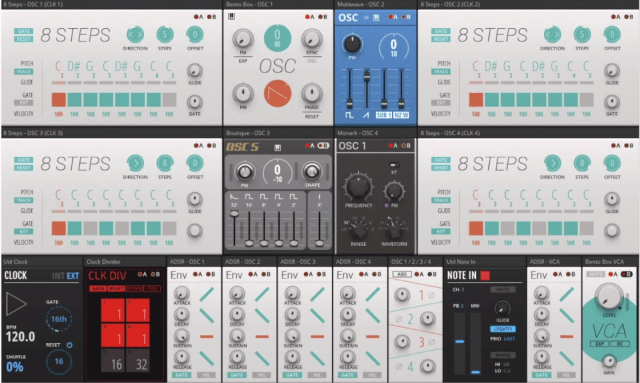This screenshot has height=383, width=640.
Task: Click the Clock play triangle button
Action: point(16,304)
